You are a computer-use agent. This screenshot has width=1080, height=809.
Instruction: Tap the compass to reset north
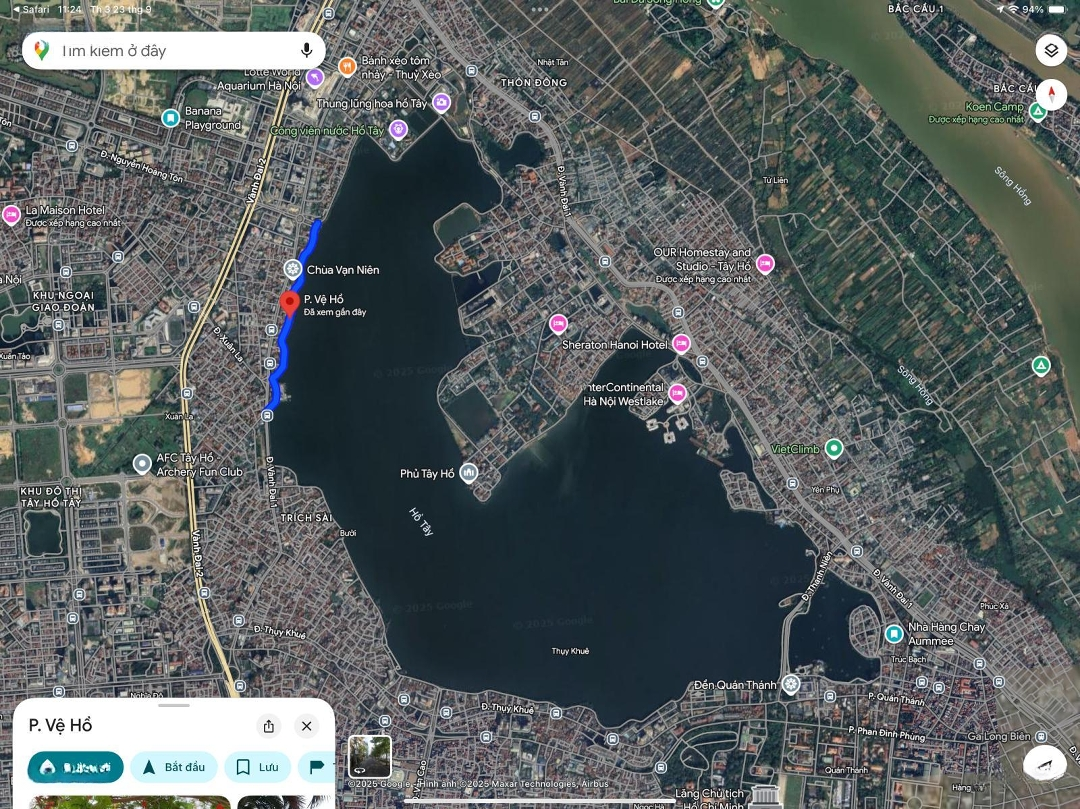[1051, 96]
